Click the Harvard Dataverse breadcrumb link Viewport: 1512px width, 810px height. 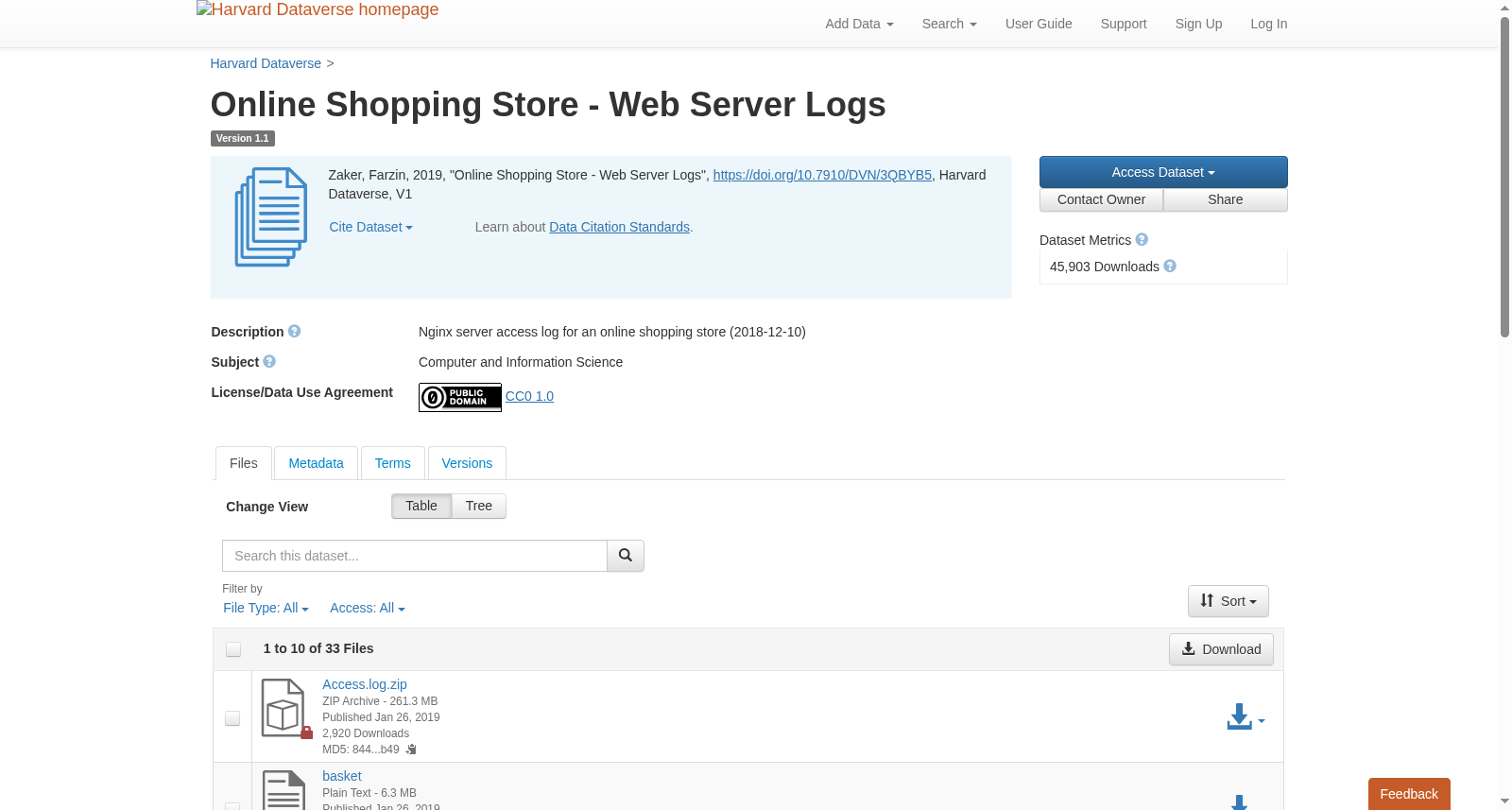tap(266, 63)
